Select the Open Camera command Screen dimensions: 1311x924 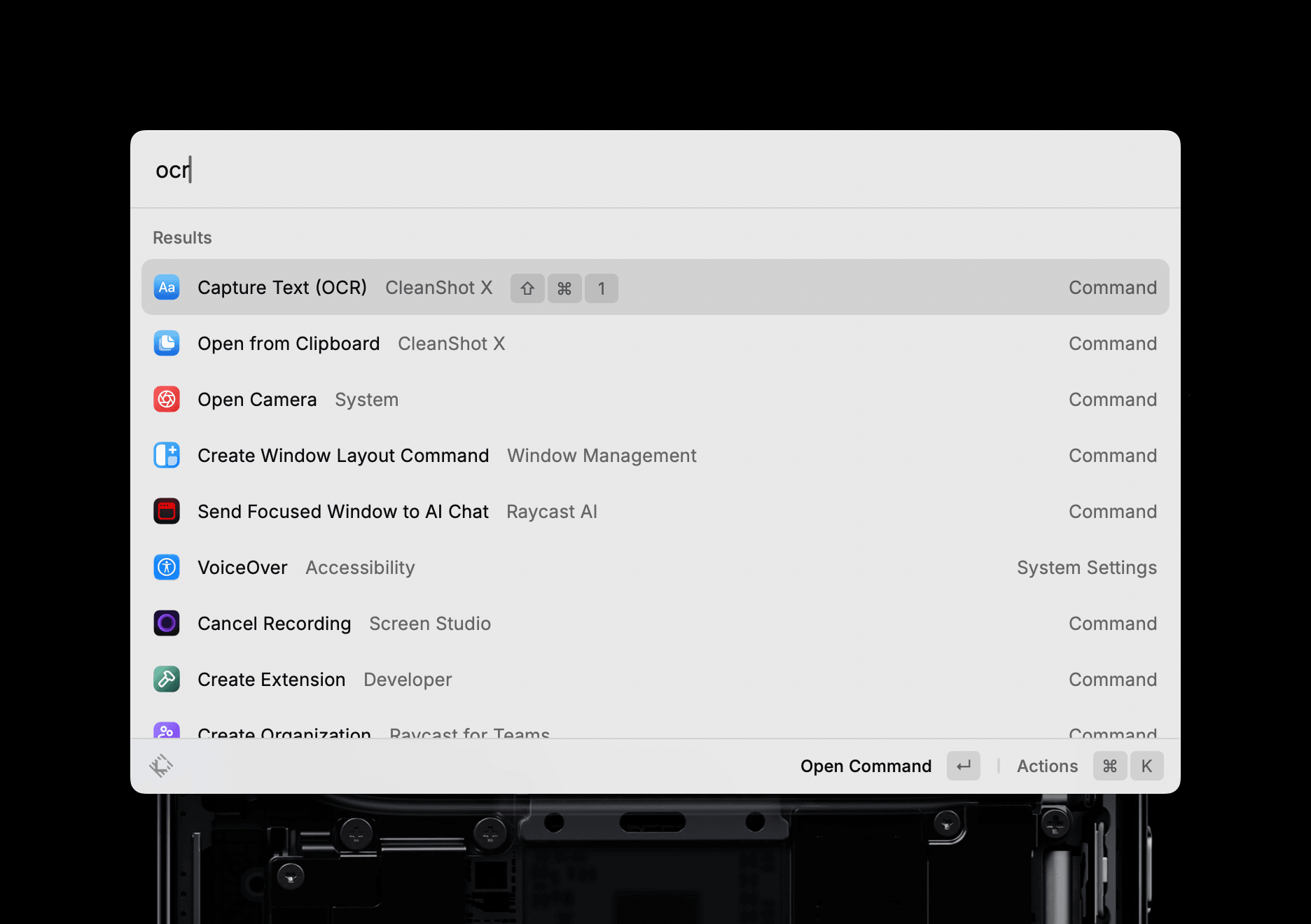tap(655, 399)
